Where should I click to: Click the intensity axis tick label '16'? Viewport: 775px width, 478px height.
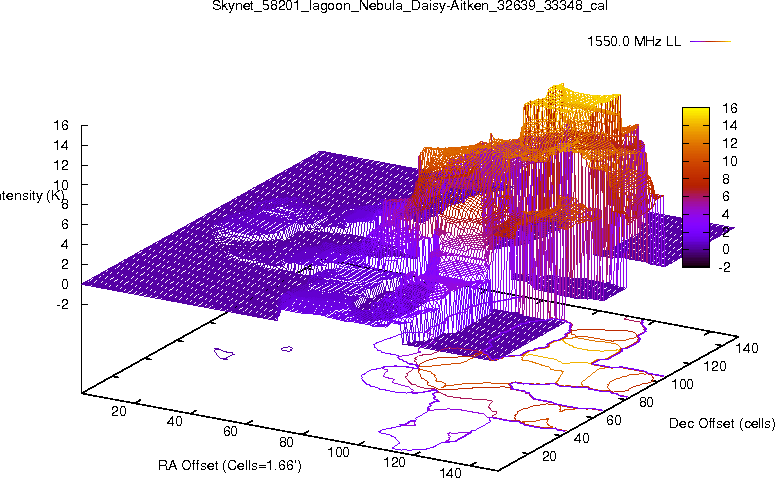click(x=61, y=125)
